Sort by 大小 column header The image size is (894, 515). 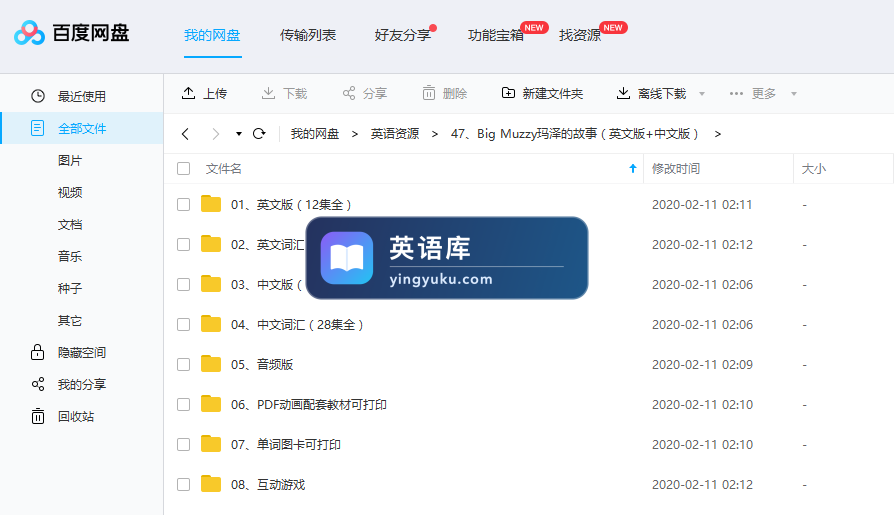pyautogui.click(x=814, y=169)
